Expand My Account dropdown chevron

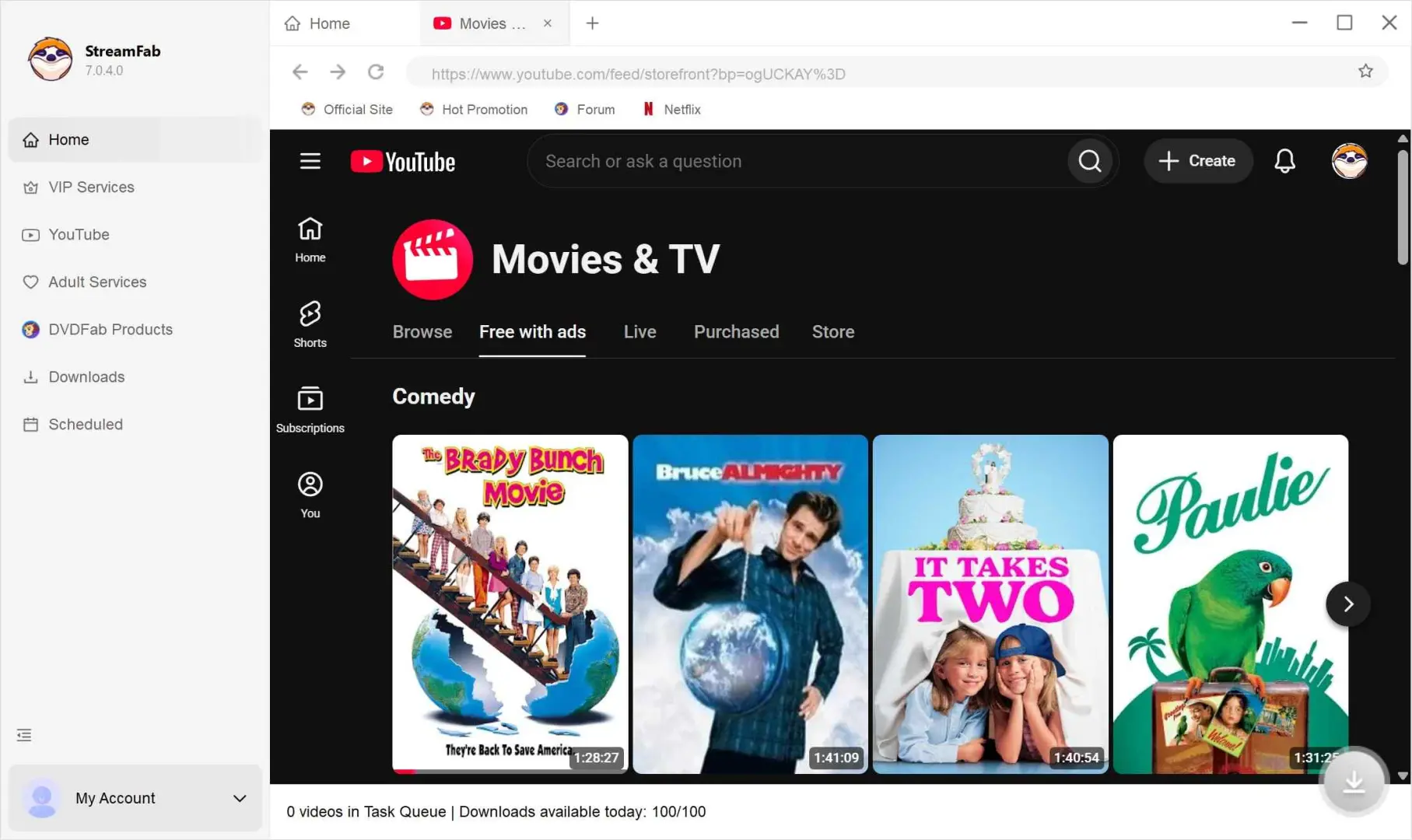240,798
